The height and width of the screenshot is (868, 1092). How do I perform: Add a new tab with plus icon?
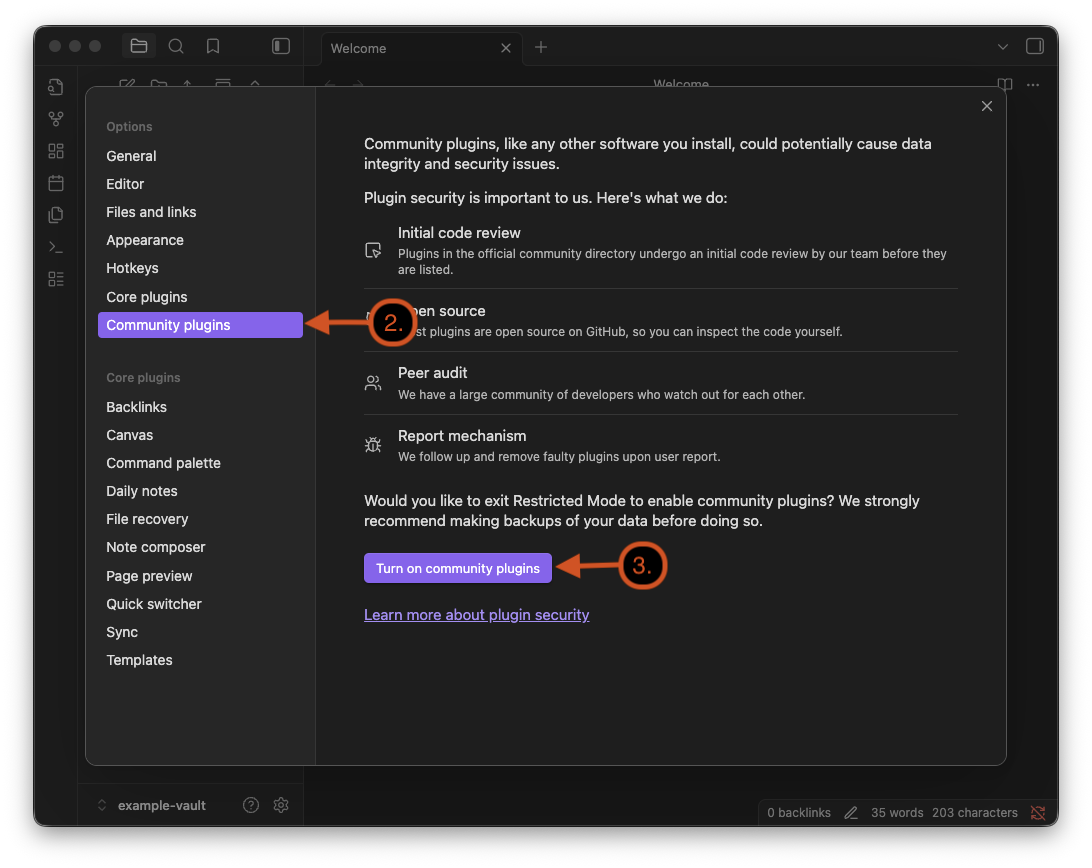tap(541, 47)
